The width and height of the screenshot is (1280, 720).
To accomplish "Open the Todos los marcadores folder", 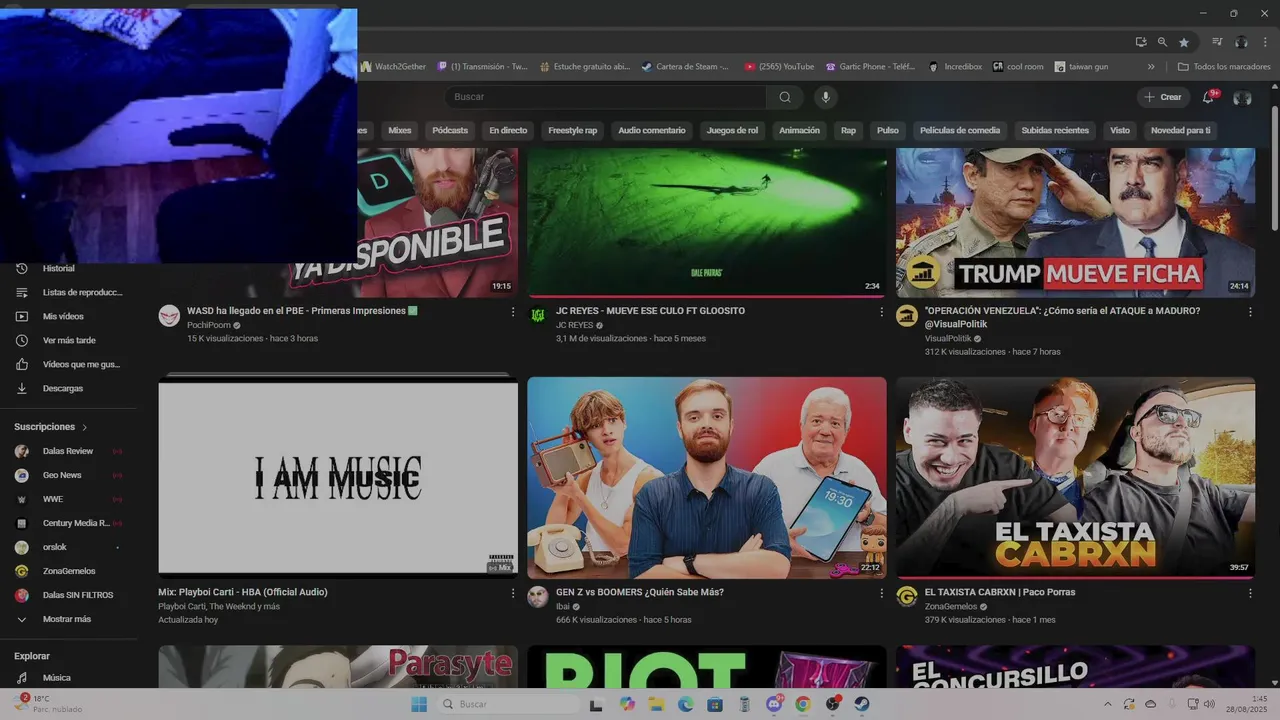I will pos(1224,67).
